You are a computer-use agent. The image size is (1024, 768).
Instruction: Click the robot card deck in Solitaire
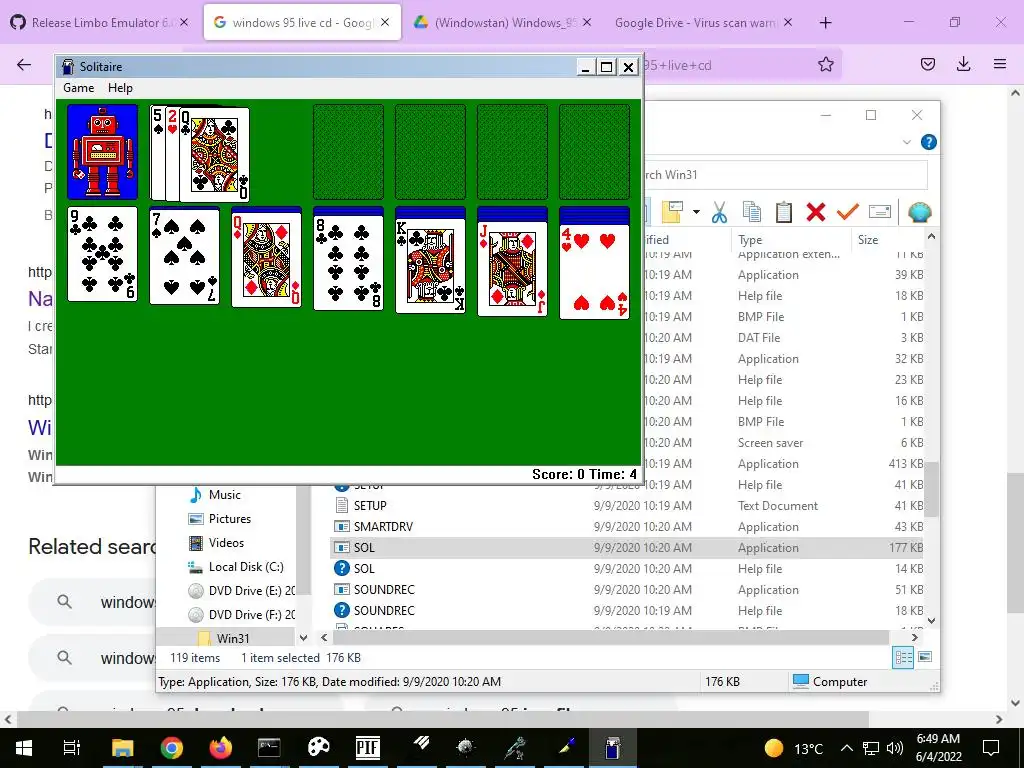(103, 152)
